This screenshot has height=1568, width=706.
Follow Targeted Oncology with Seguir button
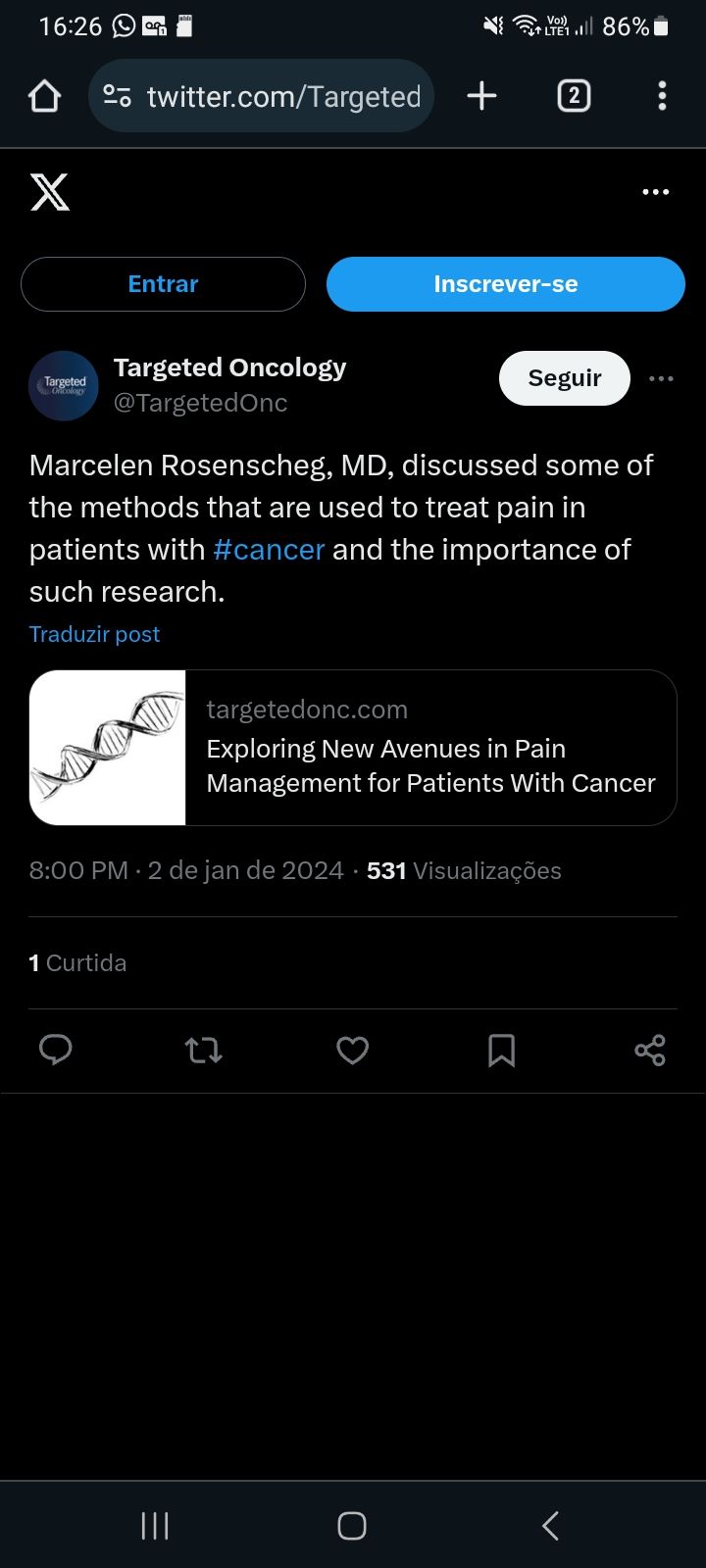tap(564, 378)
